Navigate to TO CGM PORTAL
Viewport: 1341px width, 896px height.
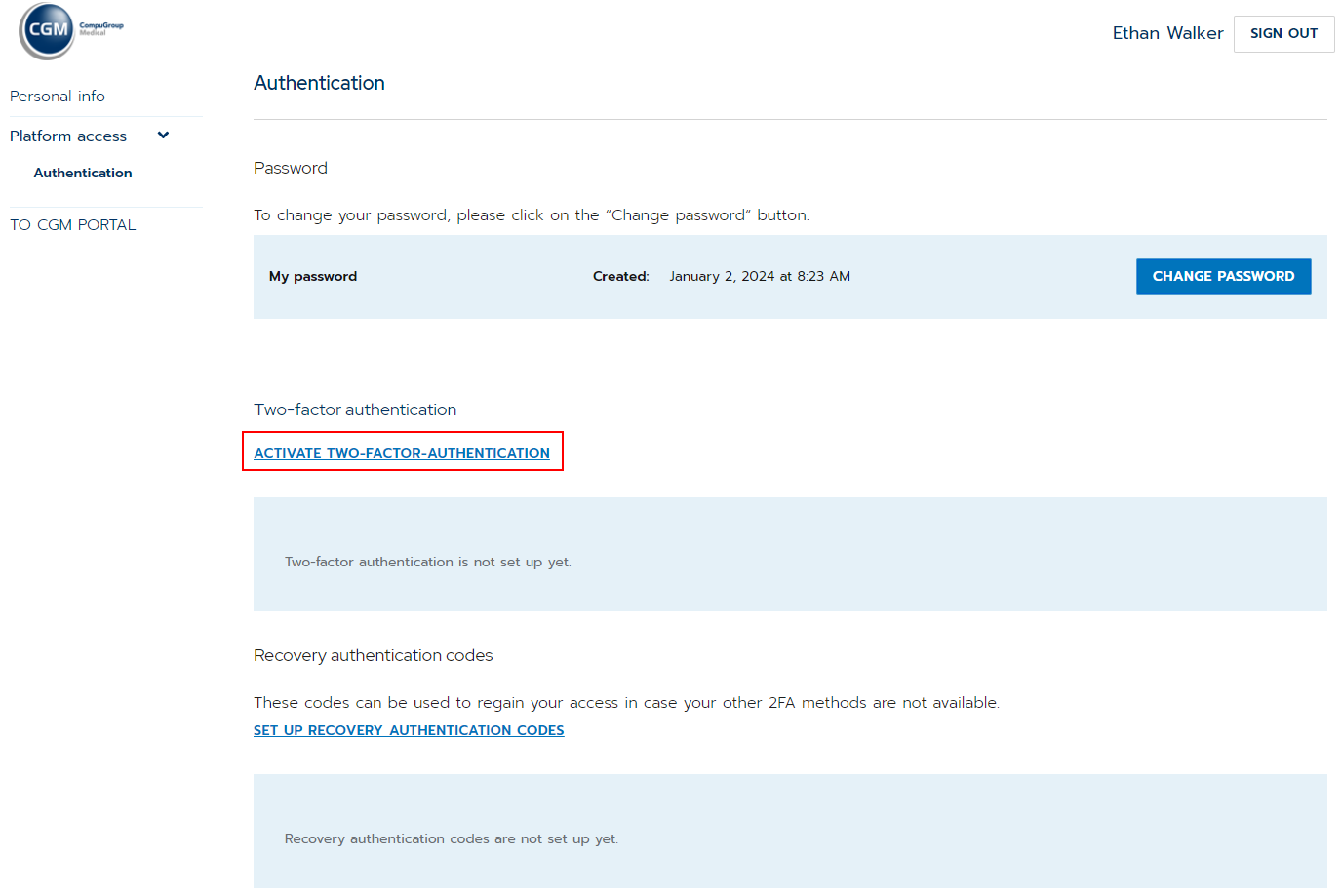[72, 224]
